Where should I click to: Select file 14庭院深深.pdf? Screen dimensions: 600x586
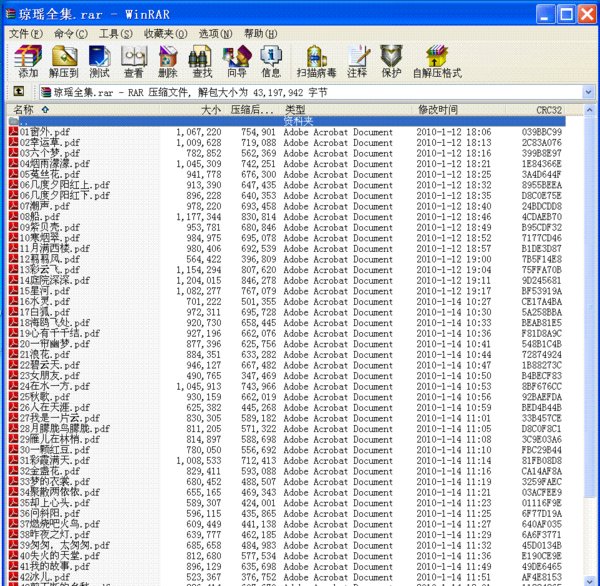pyautogui.click(x=55, y=280)
